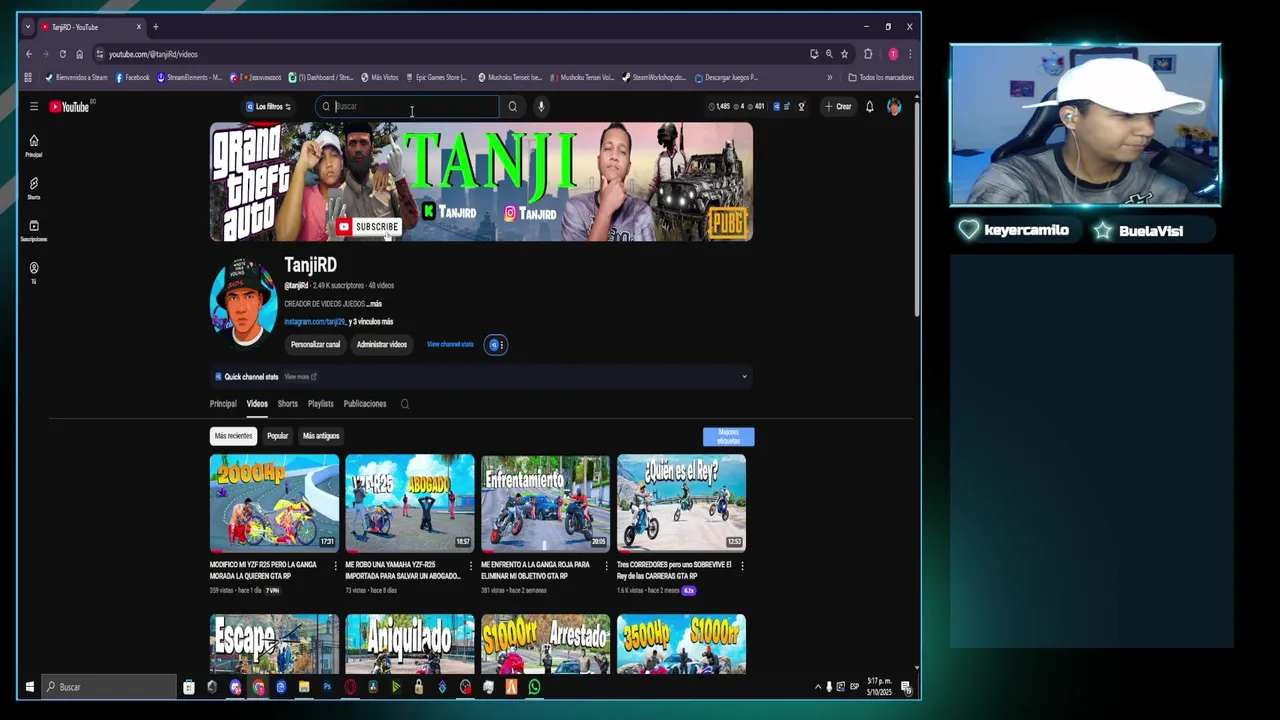Open the Chrome three-dot menu
The height and width of the screenshot is (720, 1280).
pyautogui.click(x=909, y=54)
